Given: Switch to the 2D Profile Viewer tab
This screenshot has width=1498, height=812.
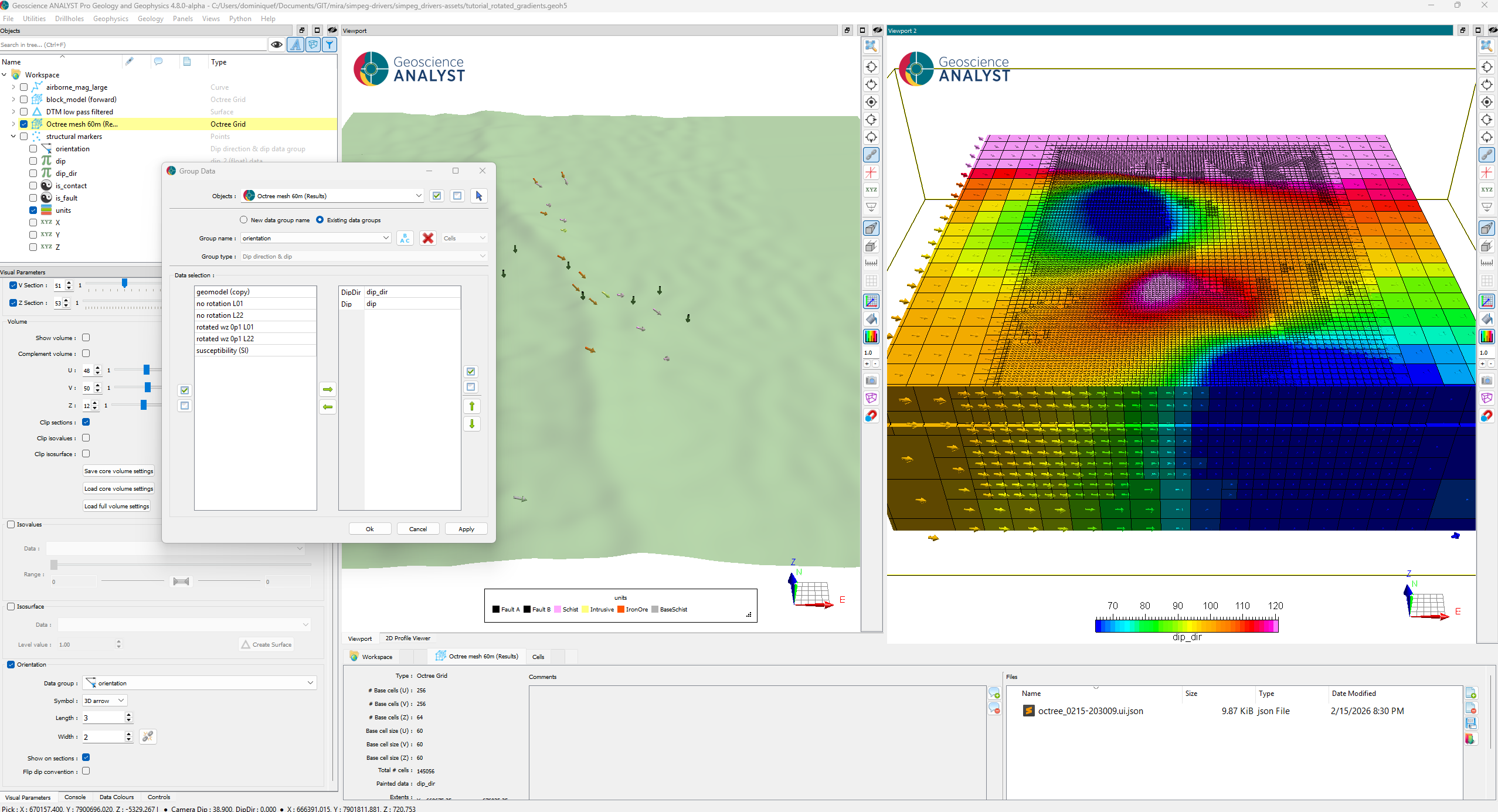Looking at the screenshot, I should 407,638.
